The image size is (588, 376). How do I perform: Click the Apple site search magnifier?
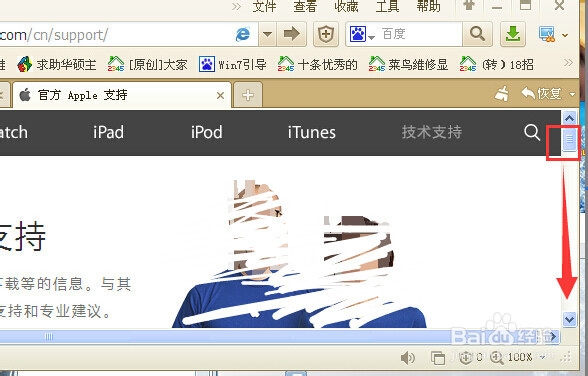(x=531, y=132)
